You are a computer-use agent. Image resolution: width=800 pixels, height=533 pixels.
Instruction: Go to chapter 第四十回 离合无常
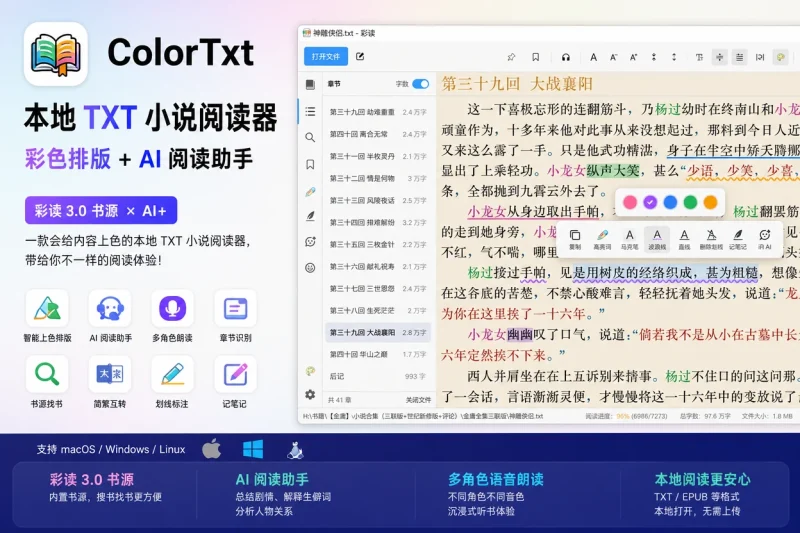coord(378,134)
